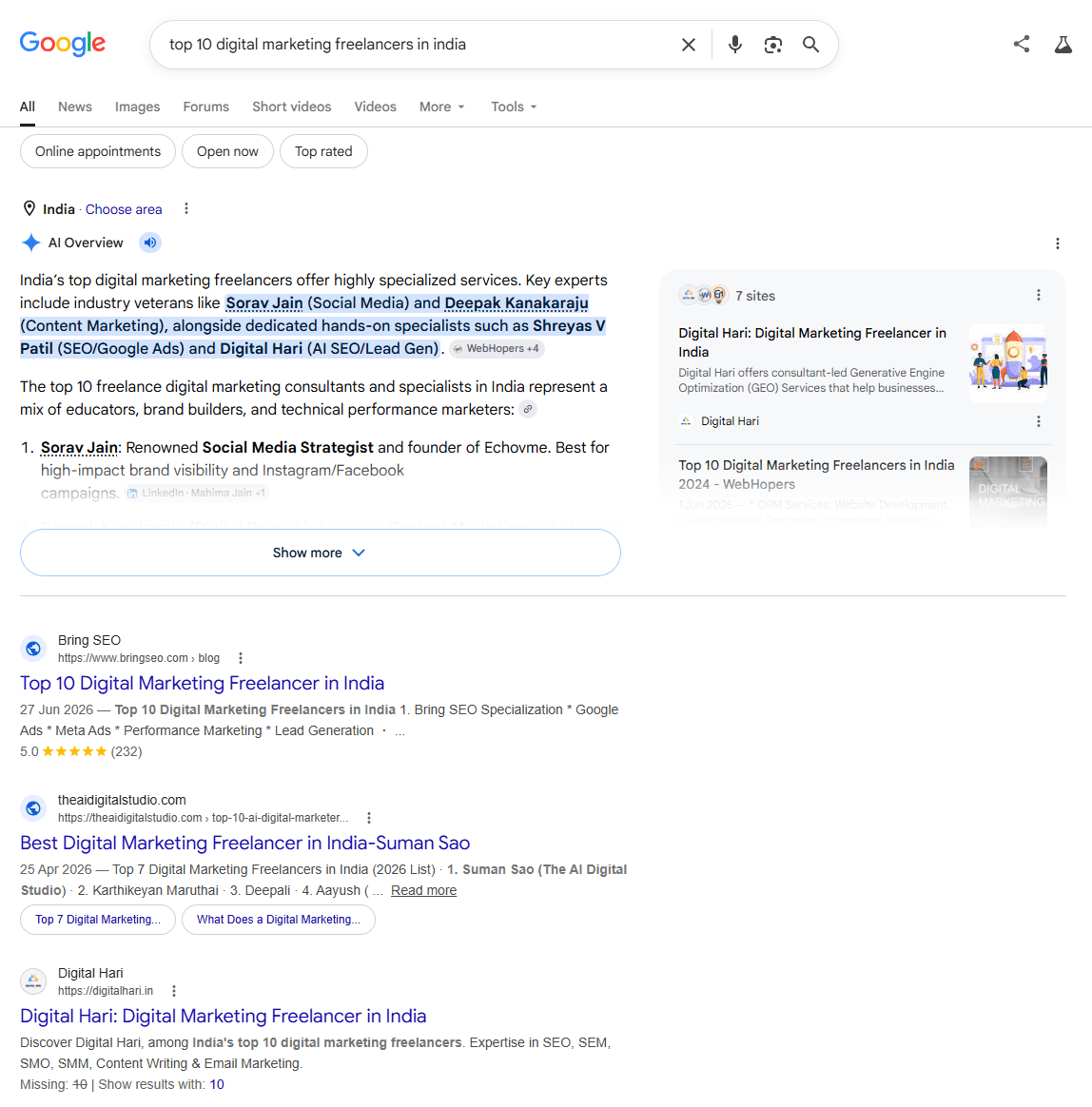This screenshot has width=1092, height=1107.
Task: Clear the search query with X
Action: (x=688, y=45)
